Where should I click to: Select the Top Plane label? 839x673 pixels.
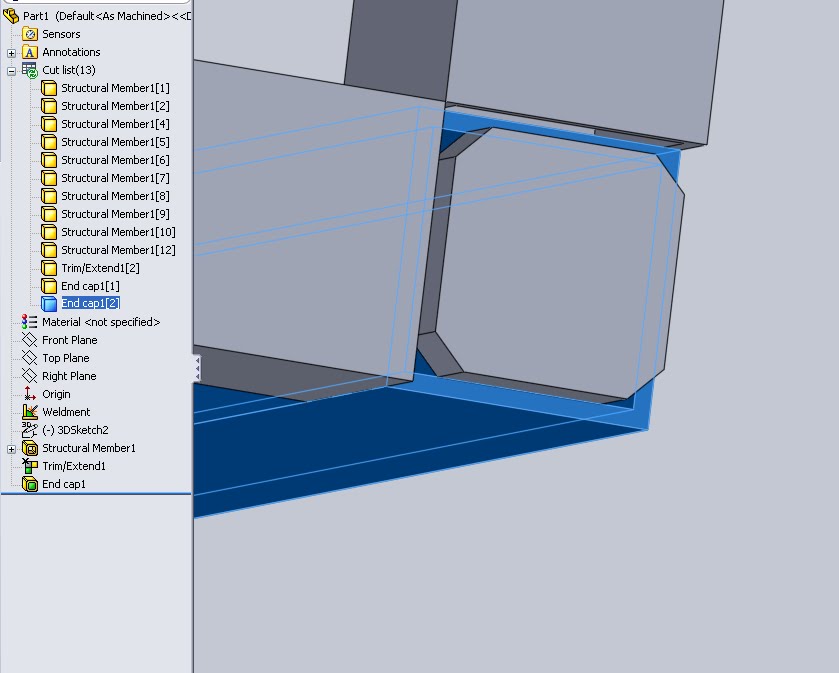(x=66, y=358)
